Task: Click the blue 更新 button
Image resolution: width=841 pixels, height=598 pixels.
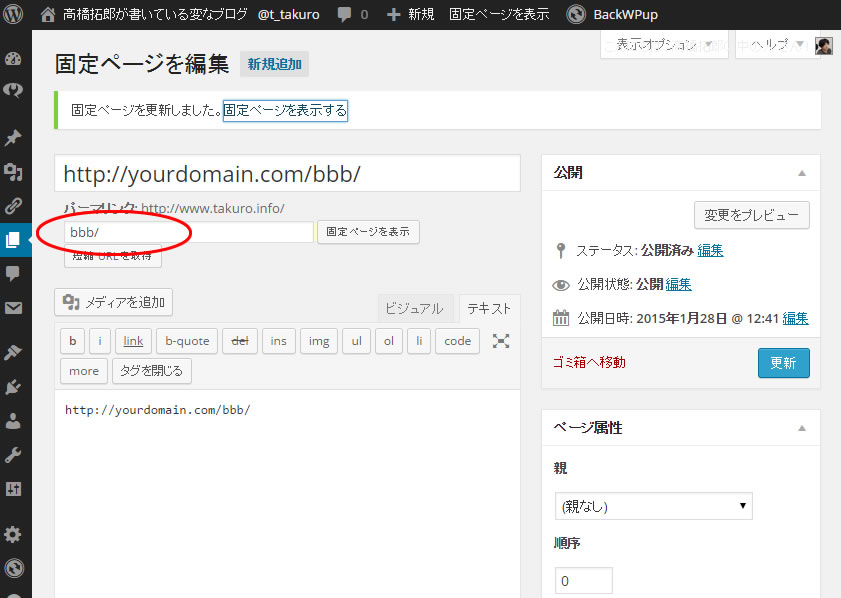Action: [783, 363]
